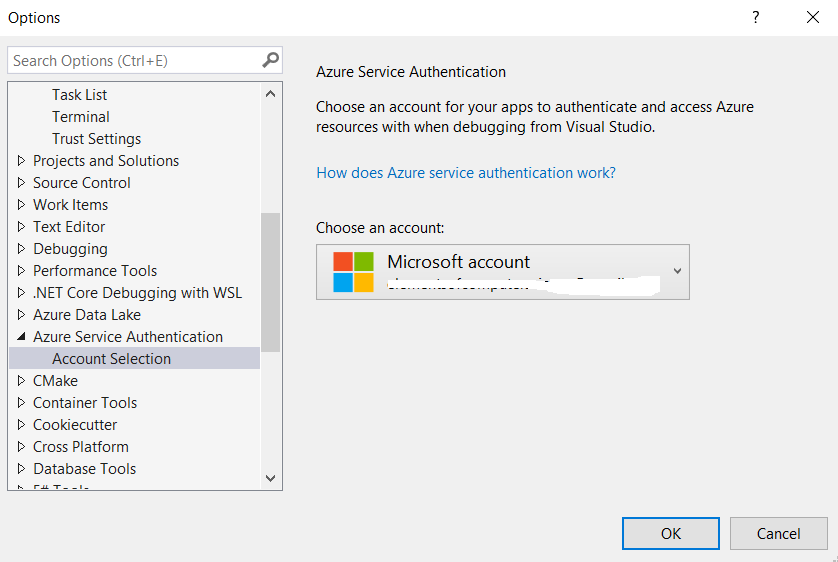Select Azure Data Lake label
This screenshot has width=838, height=562.
pyautogui.click(x=87, y=315)
